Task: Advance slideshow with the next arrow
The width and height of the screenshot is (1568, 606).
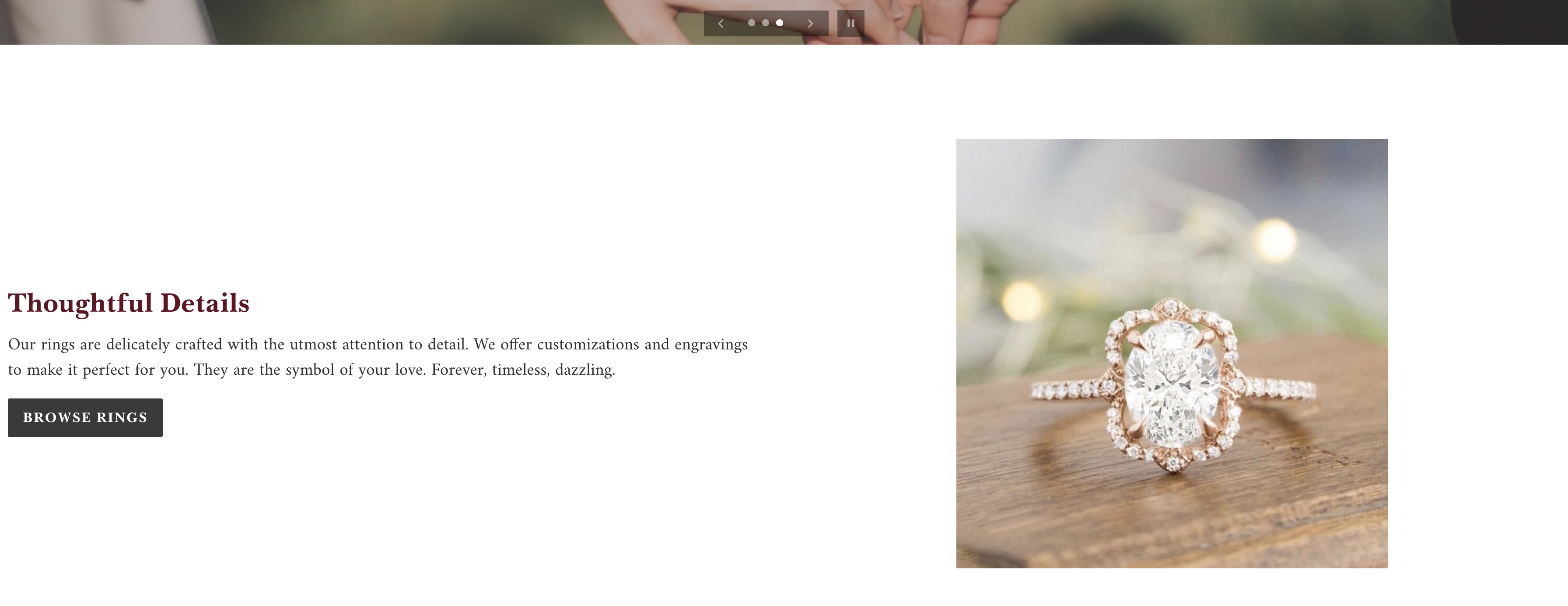Action: (x=810, y=24)
